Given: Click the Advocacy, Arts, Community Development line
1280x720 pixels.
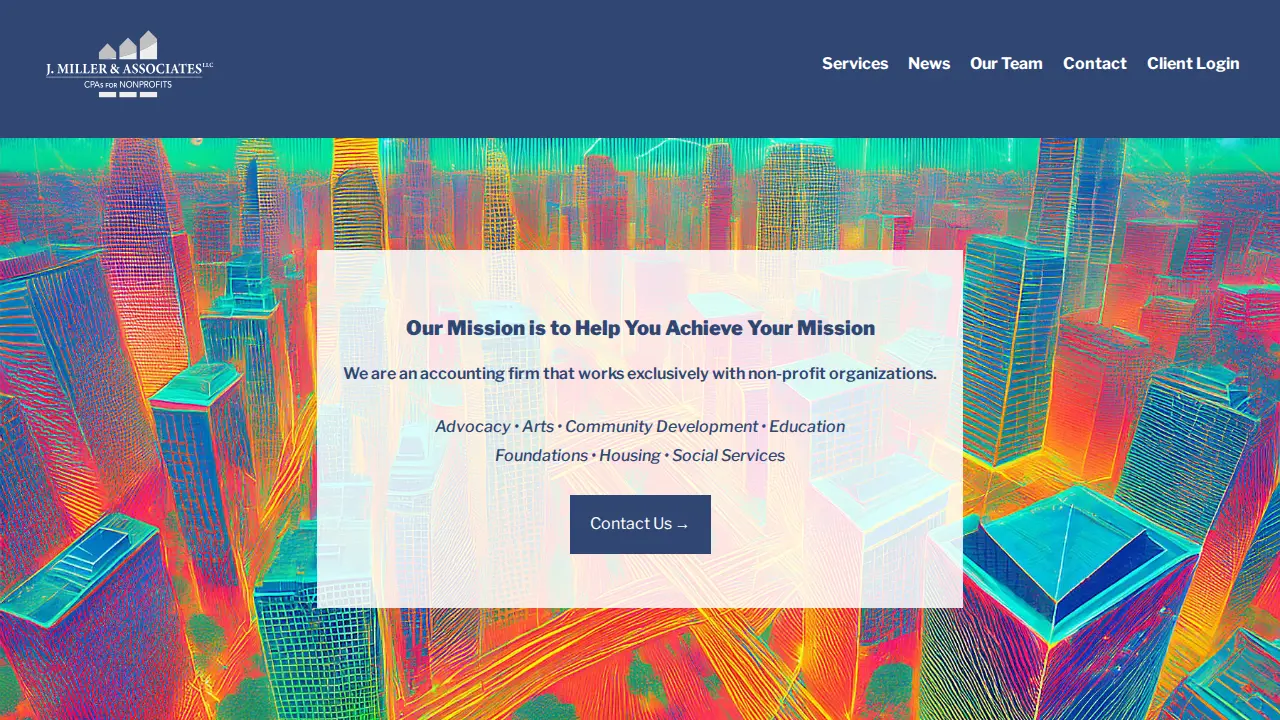Looking at the screenshot, I should click(x=640, y=427).
